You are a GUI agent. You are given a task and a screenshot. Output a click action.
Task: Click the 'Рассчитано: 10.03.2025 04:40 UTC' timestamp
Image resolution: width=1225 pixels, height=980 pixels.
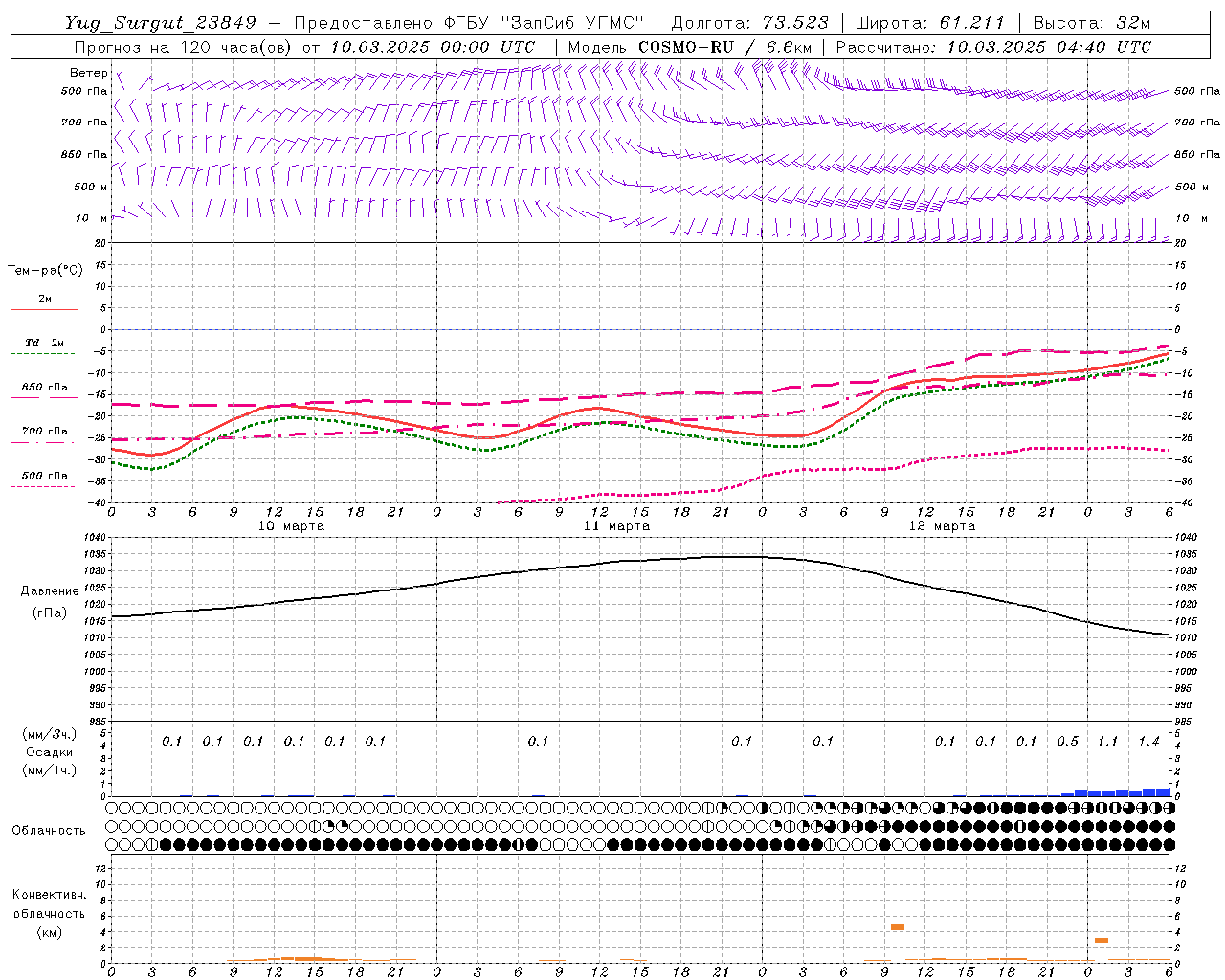coord(993,47)
